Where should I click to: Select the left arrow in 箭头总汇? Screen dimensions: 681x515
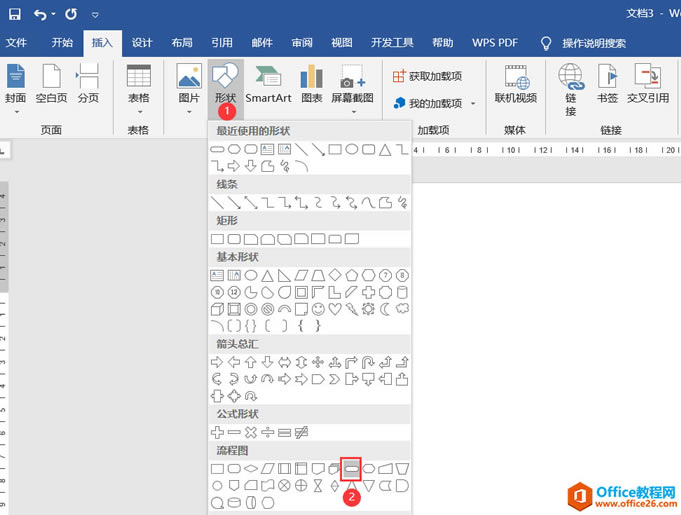(x=234, y=362)
